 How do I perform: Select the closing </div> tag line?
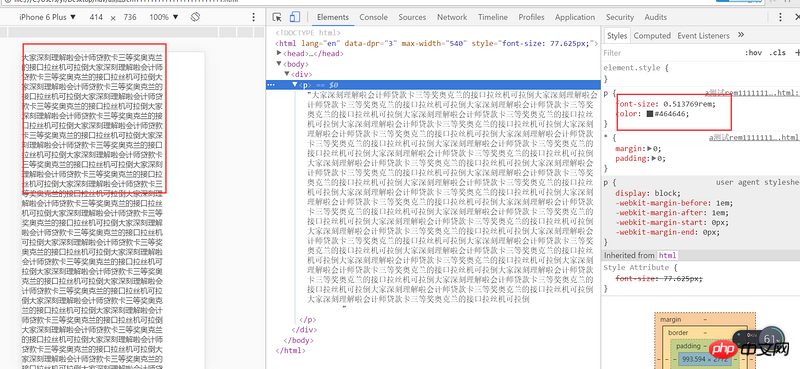point(304,330)
